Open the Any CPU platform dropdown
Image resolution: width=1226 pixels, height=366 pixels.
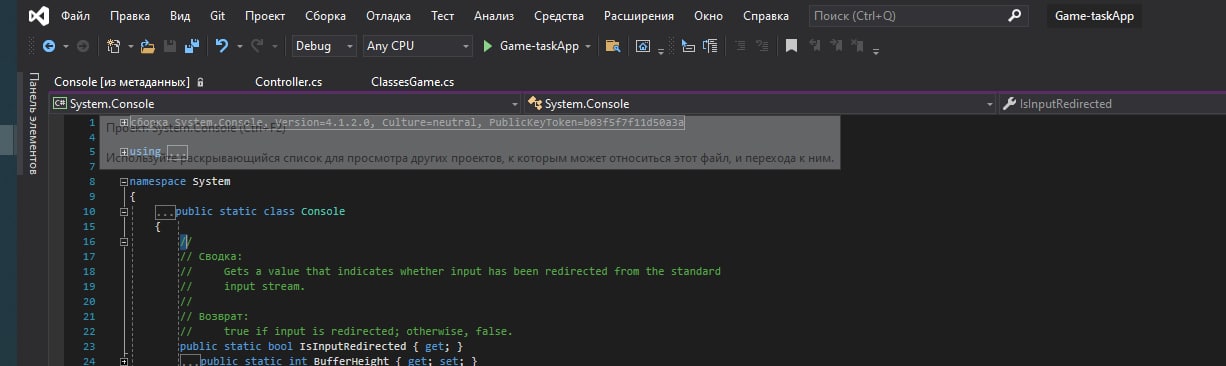[417, 46]
